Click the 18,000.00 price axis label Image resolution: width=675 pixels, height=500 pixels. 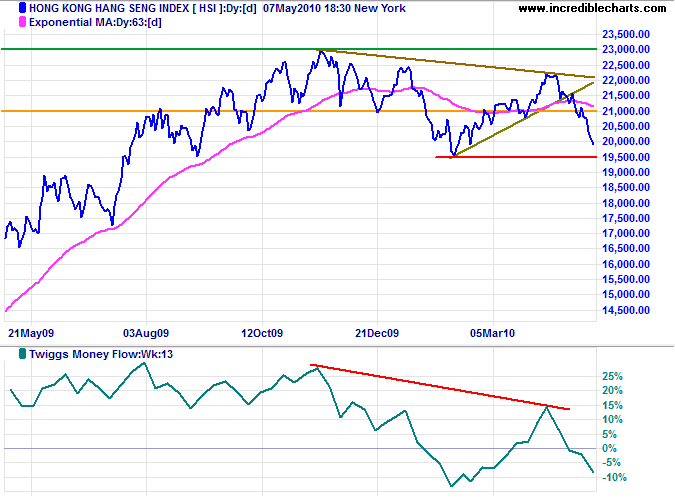click(x=625, y=202)
